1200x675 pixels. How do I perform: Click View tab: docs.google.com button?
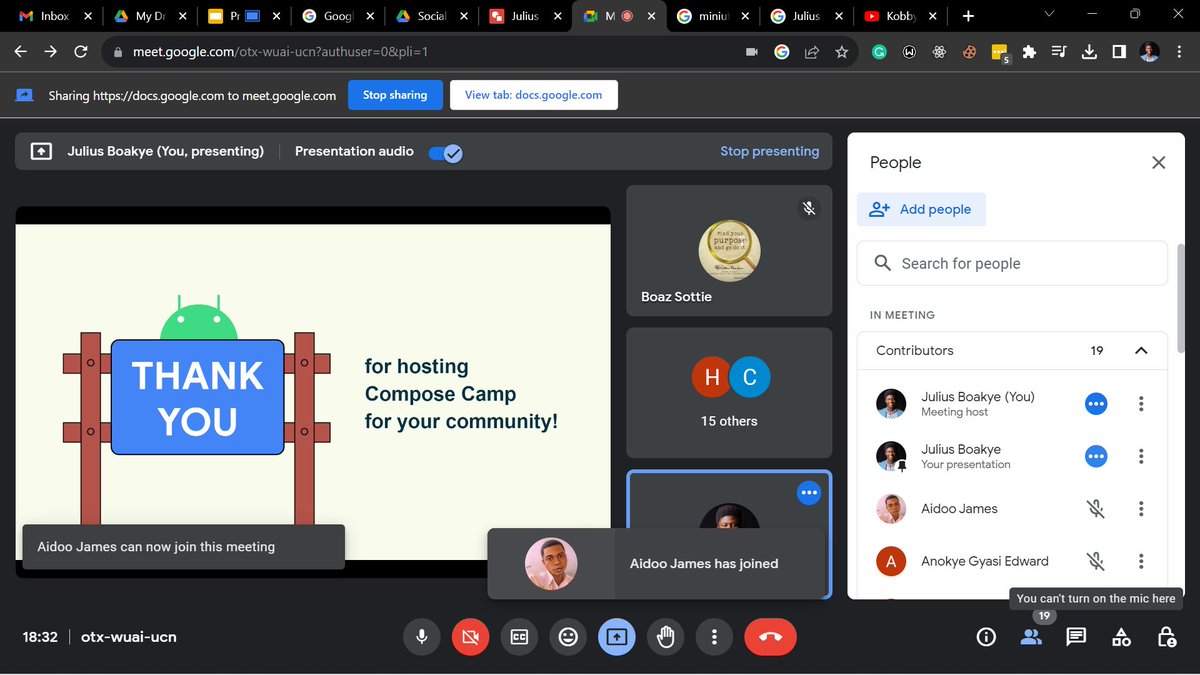534,95
